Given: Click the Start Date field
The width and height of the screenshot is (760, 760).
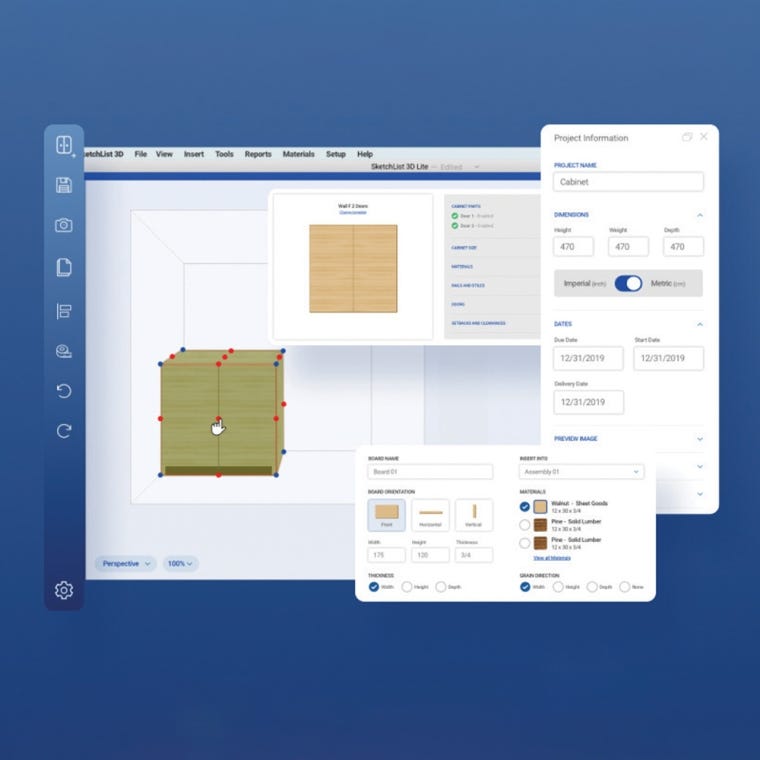Looking at the screenshot, I should click(x=669, y=358).
